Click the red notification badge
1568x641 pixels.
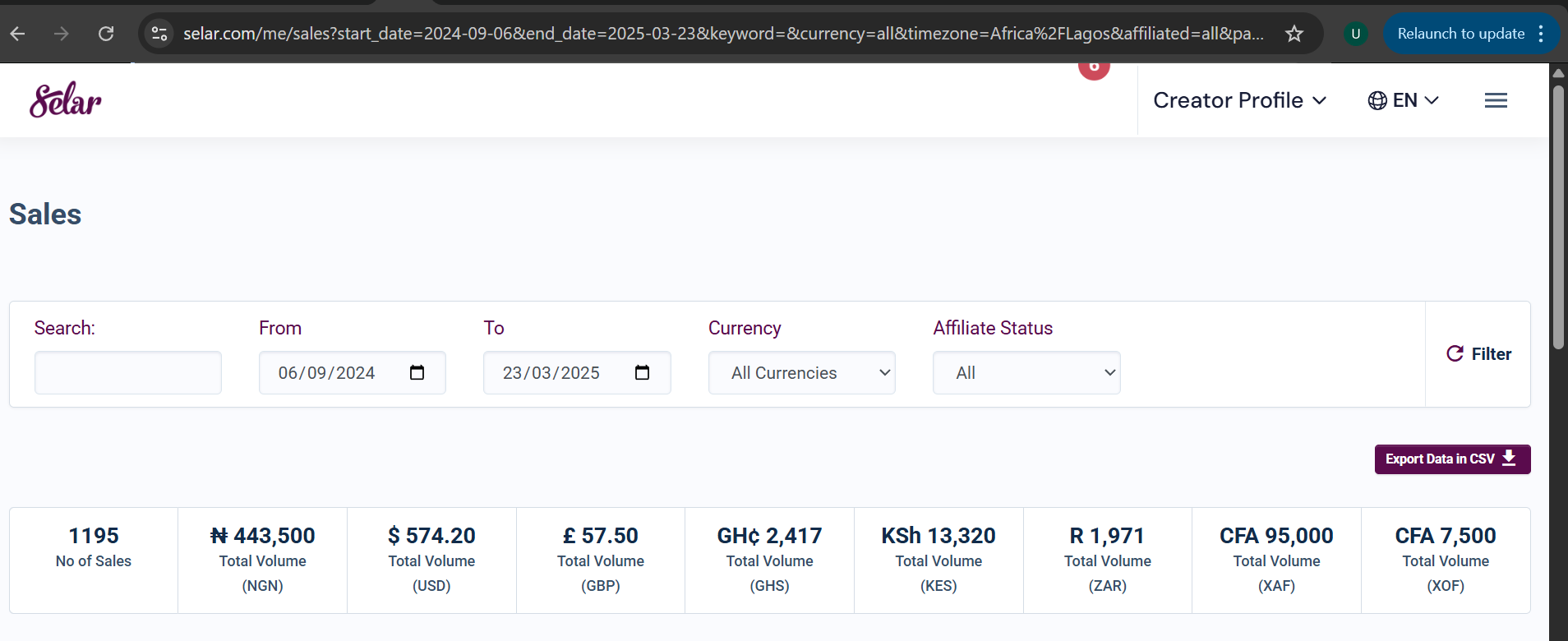point(1094,68)
